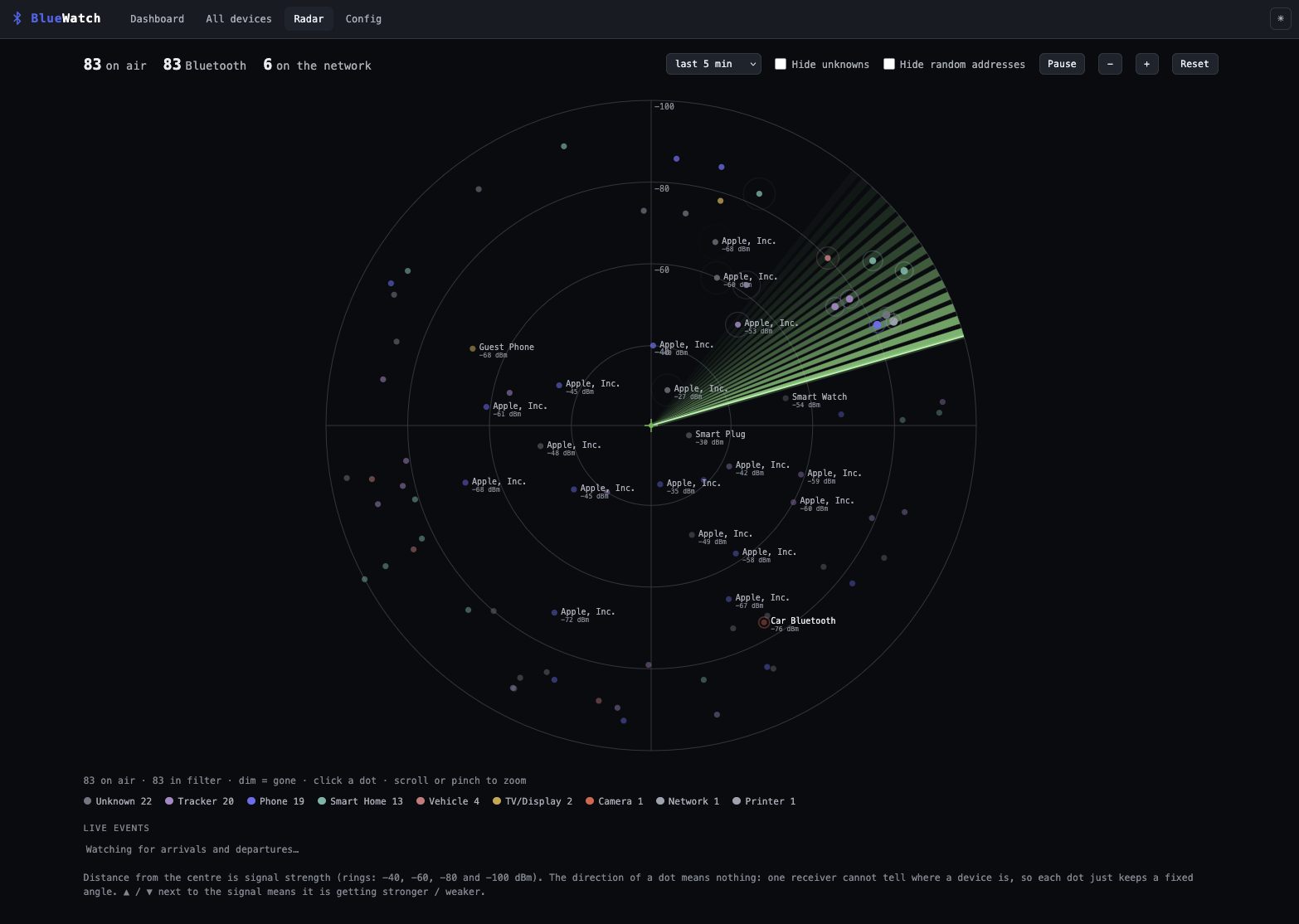The image size is (1299, 924).
Task: Click the Printer 1 legend entry
Action: [764, 801]
